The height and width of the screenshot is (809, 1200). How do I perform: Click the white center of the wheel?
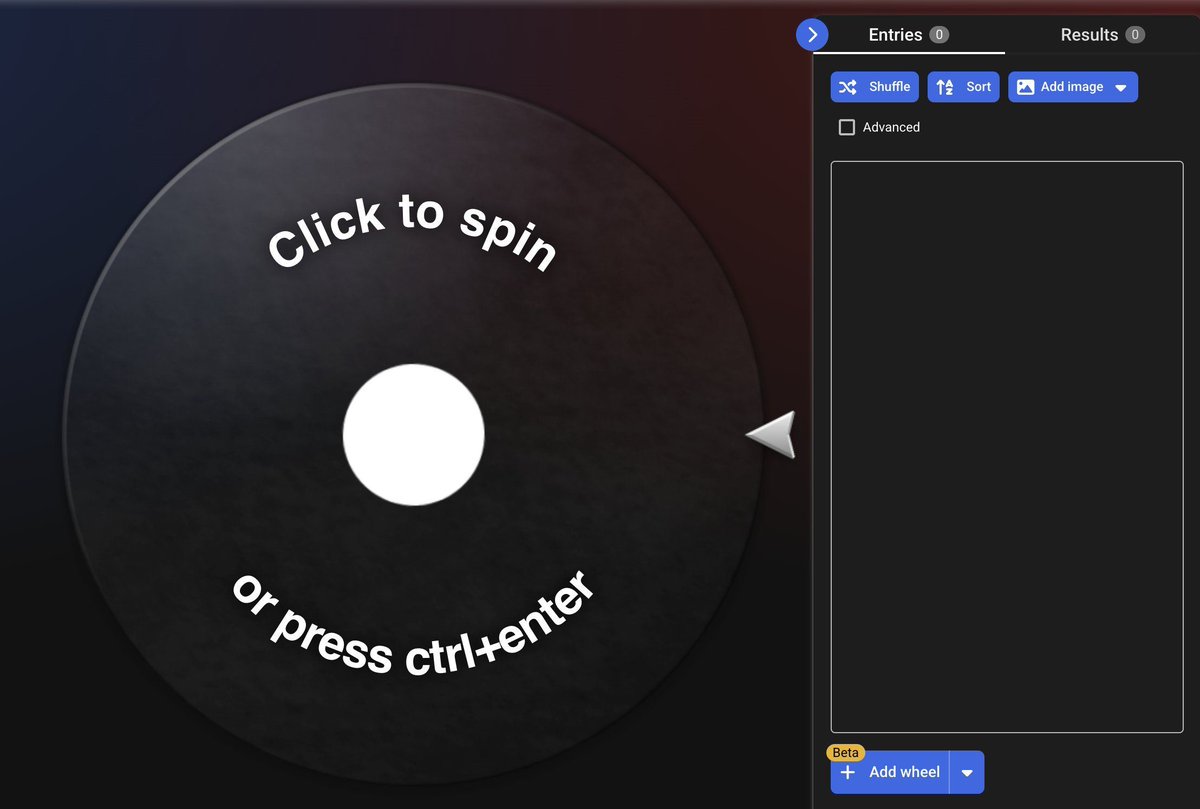coord(414,434)
